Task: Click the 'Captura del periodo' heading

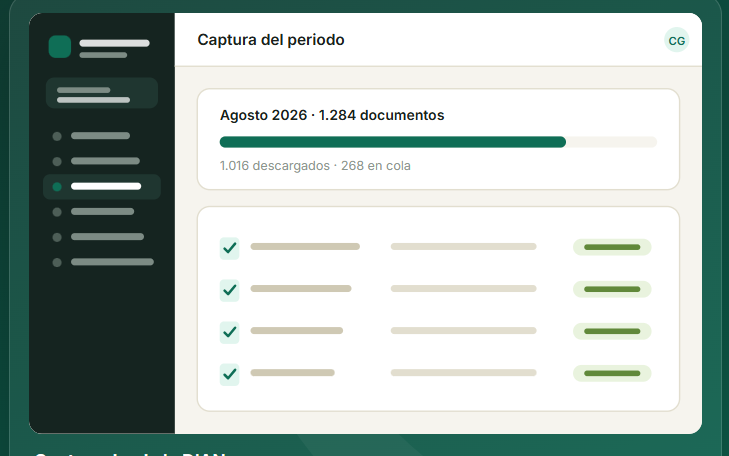Action: coord(271,40)
